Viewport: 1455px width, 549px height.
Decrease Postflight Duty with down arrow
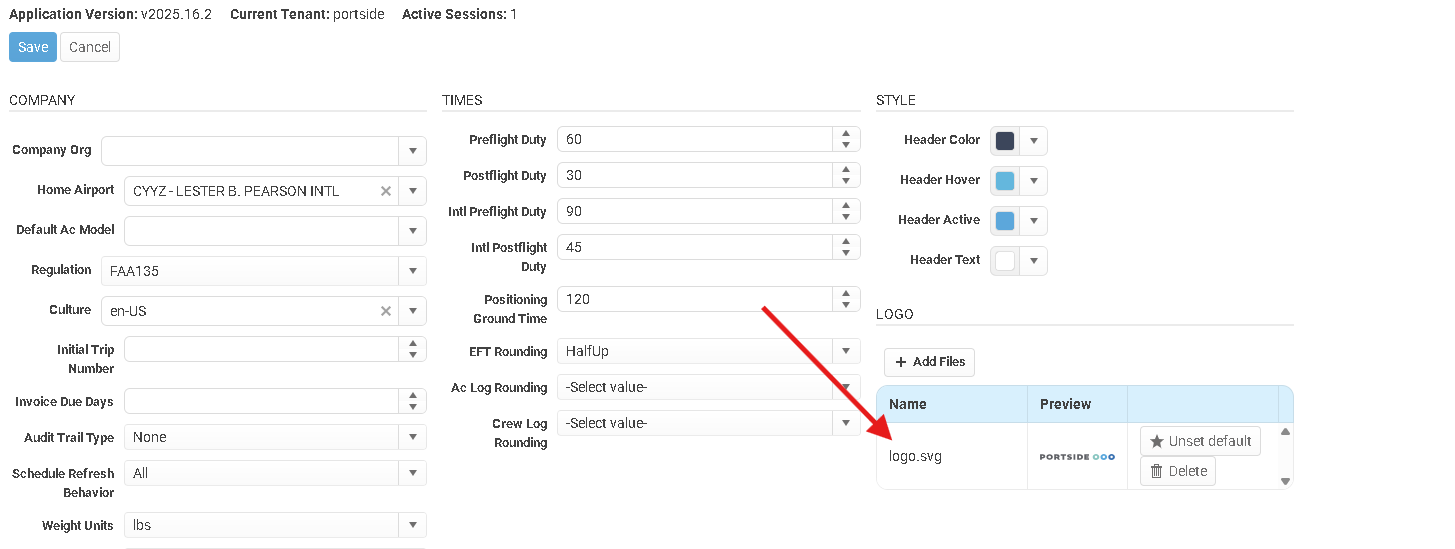tap(846, 181)
